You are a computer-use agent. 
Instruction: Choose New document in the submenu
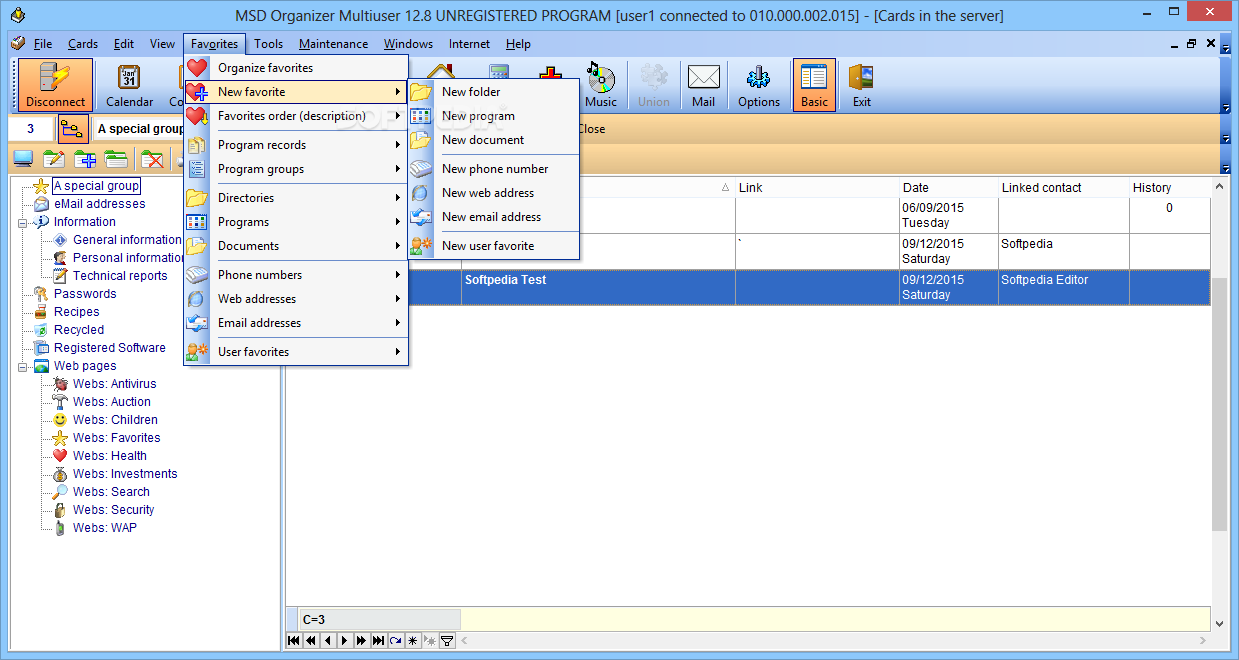pyautogui.click(x=494, y=140)
